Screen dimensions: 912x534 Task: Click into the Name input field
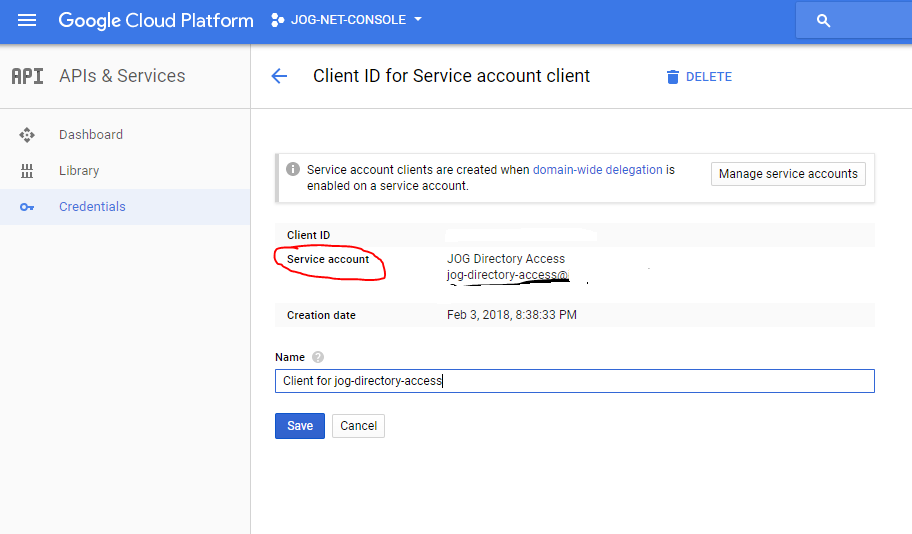tap(575, 381)
